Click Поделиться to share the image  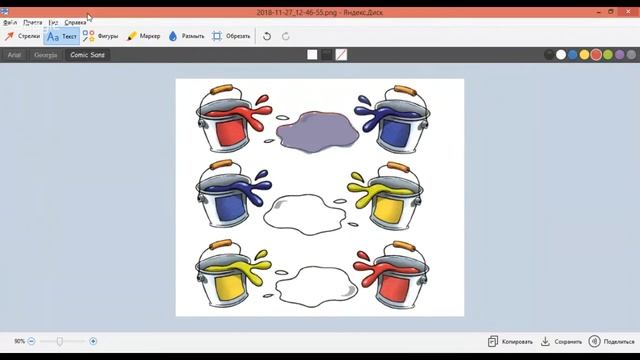(611, 342)
